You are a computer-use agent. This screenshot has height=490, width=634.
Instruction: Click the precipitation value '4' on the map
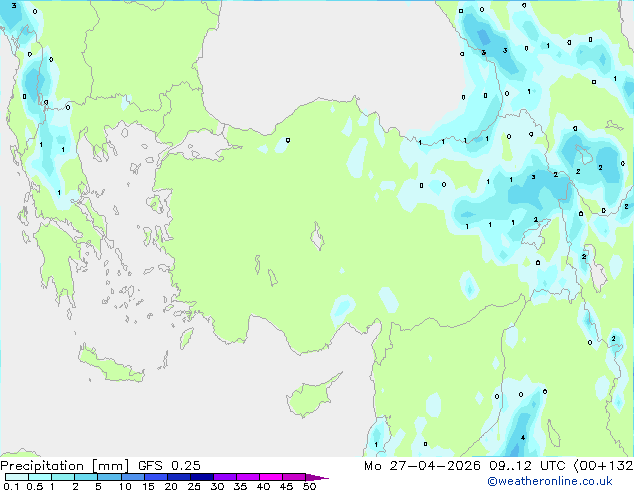523,437
